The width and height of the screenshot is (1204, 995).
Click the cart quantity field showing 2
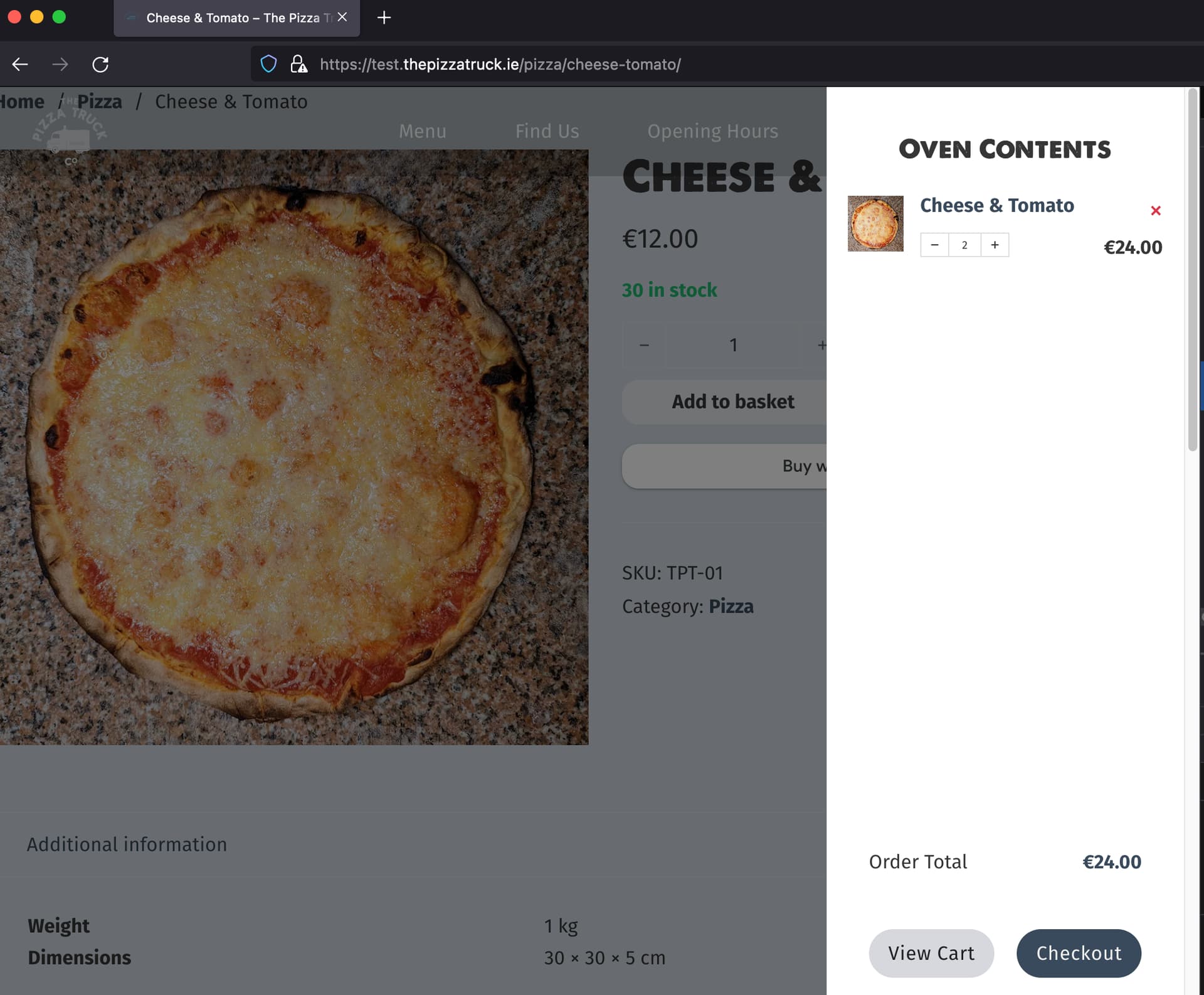(964, 245)
